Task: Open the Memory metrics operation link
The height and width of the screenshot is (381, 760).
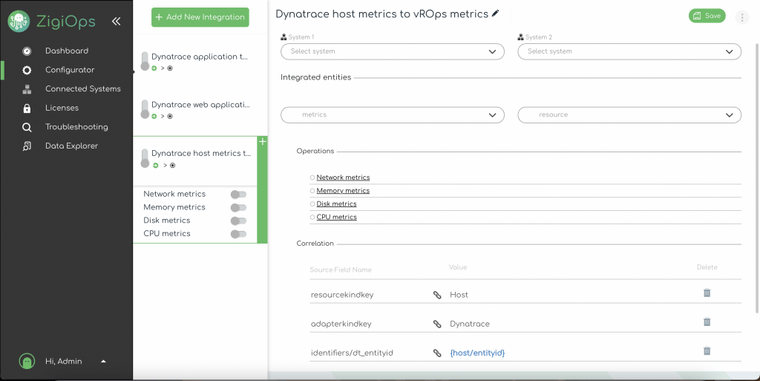Action: tap(343, 190)
